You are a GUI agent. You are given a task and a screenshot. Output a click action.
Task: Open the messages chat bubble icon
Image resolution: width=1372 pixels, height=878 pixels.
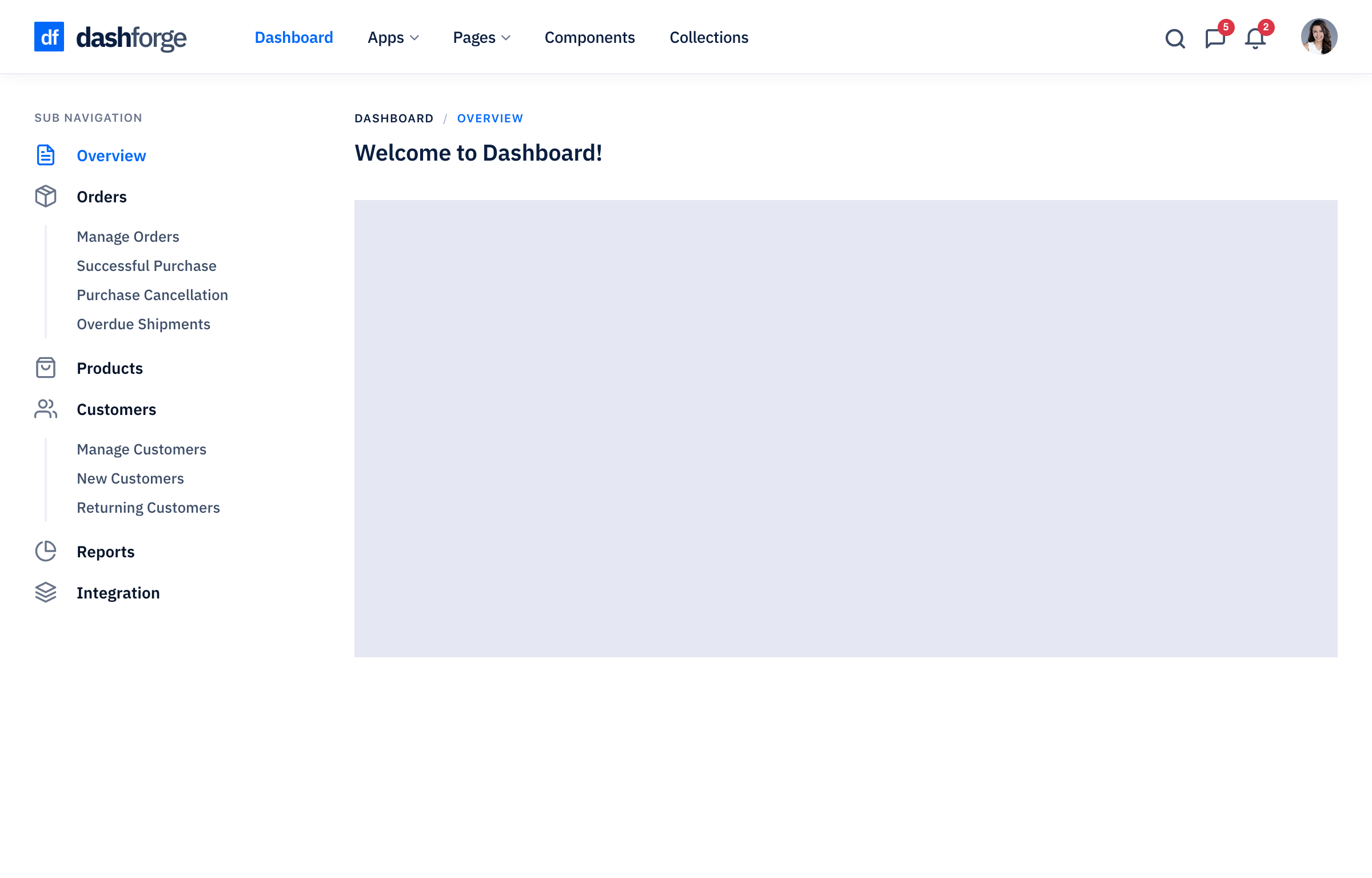1215,38
